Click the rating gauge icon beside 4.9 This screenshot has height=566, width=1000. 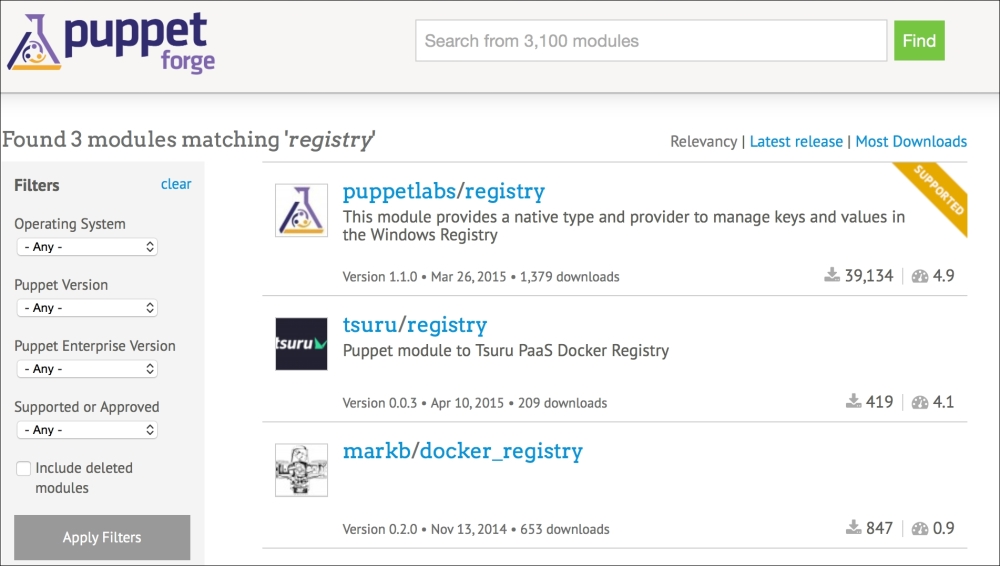(x=920, y=276)
